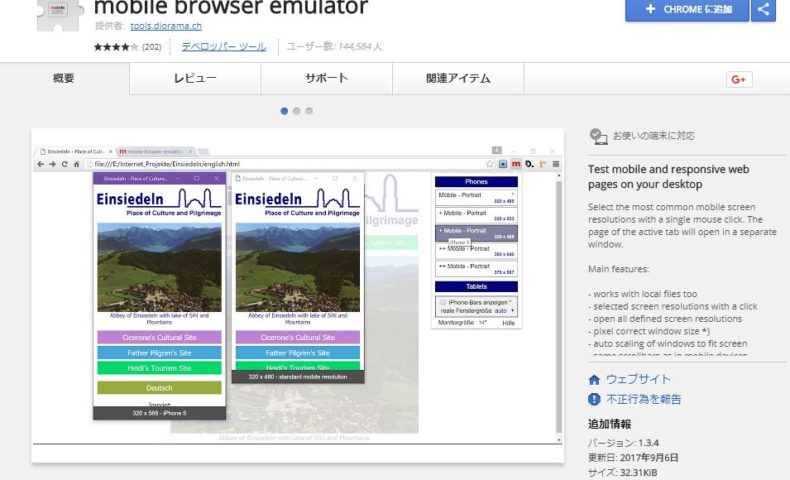The height and width of the screenshot is (480, 790).
Task: Choose Mobile - Portrait 320 x 533 option
Action: 476,216
